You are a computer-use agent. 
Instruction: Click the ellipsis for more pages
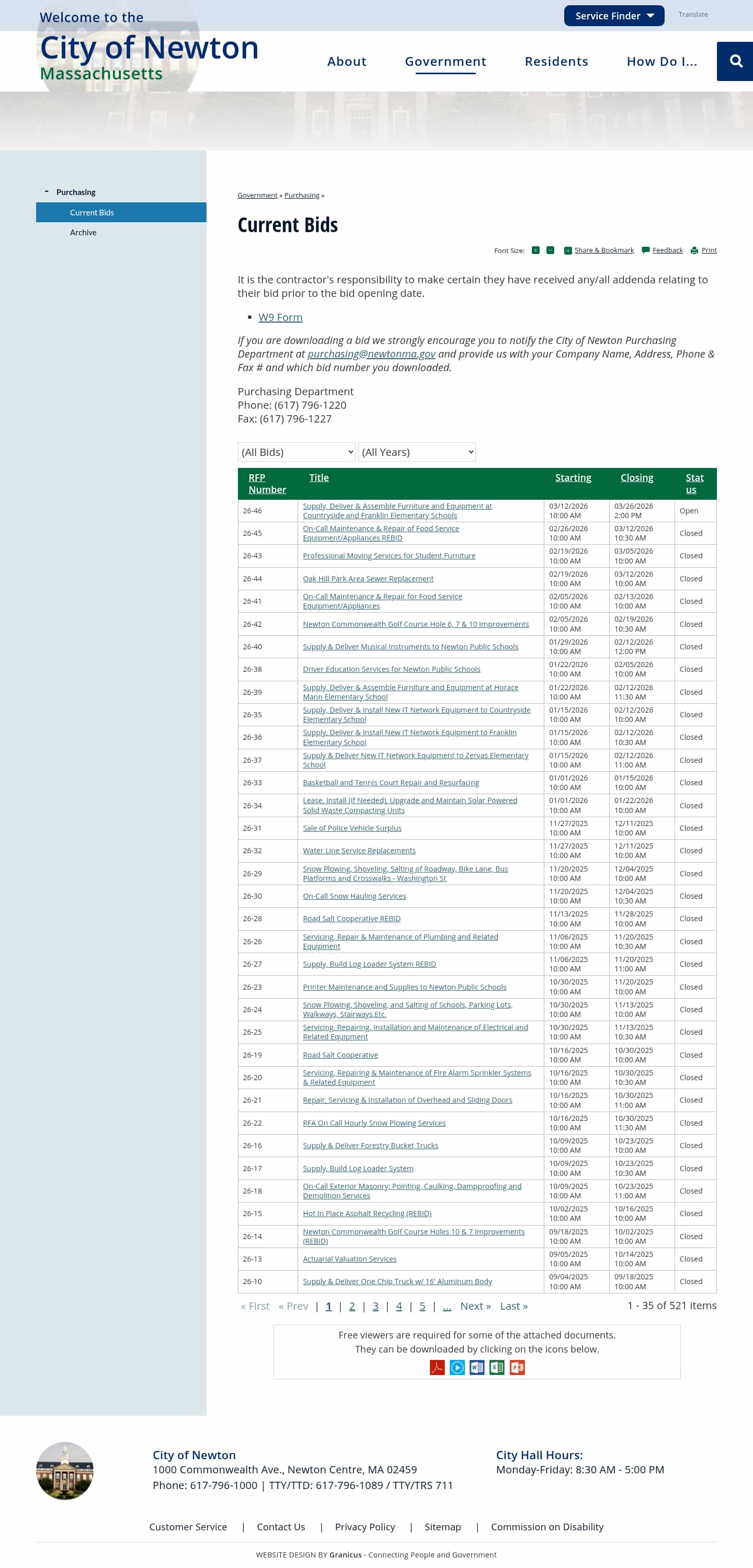click(x=447, y=1306)
